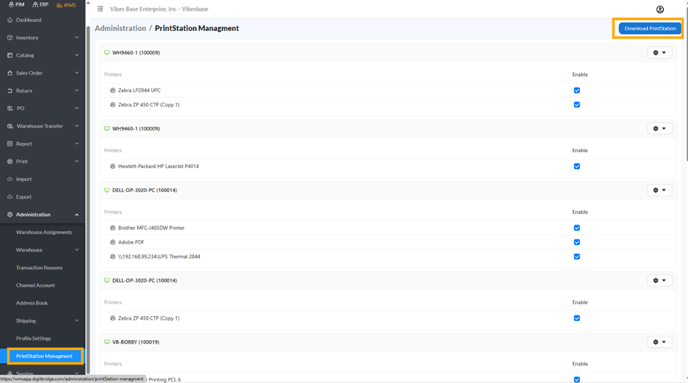Click the Import cloud icon

[x=10, y=179]
